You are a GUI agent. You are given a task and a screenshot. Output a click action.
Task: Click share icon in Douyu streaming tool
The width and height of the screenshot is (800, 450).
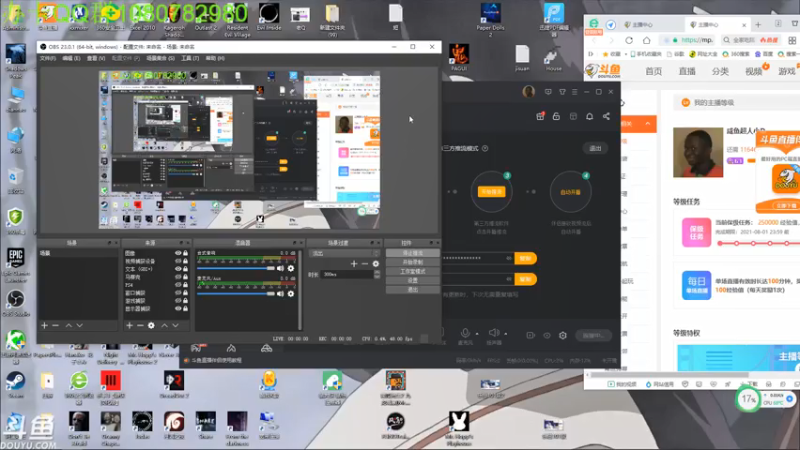point(606,116)
